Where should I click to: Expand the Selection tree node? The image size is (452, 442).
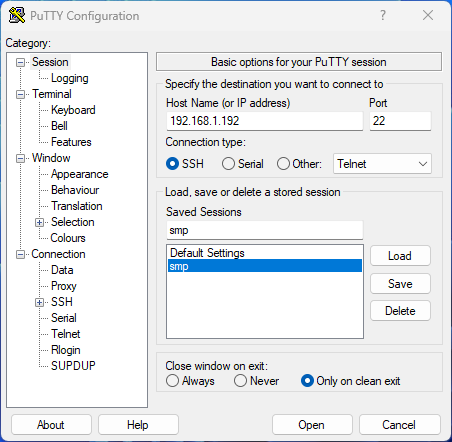pos(39,222)
